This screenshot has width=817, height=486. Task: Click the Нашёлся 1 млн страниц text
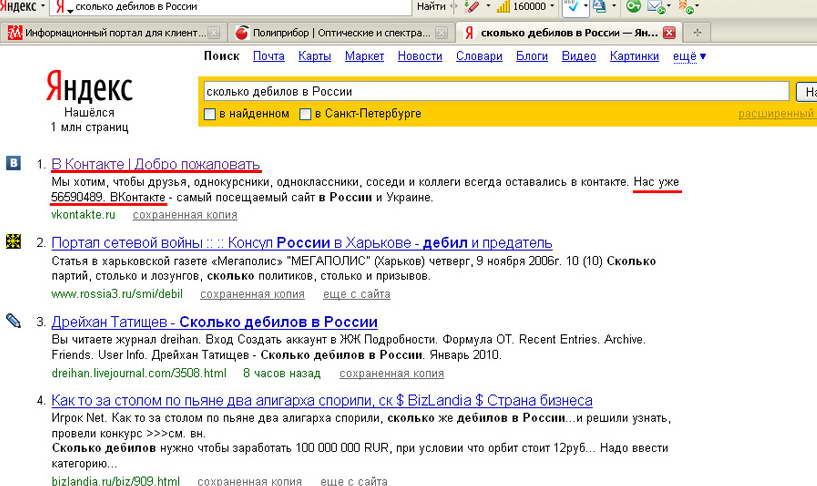tap(90, 120)
